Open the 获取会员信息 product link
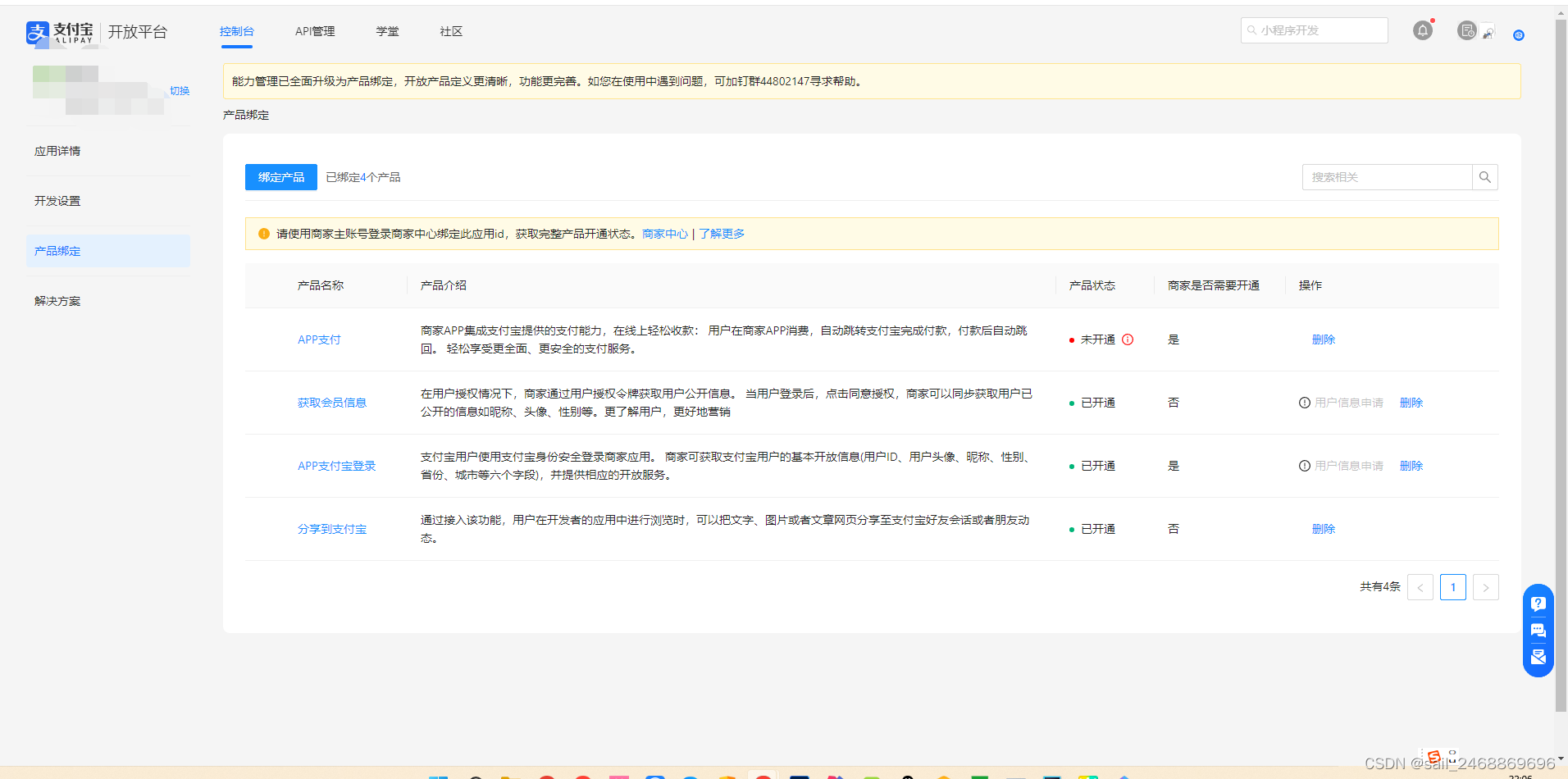 point(332,403)
